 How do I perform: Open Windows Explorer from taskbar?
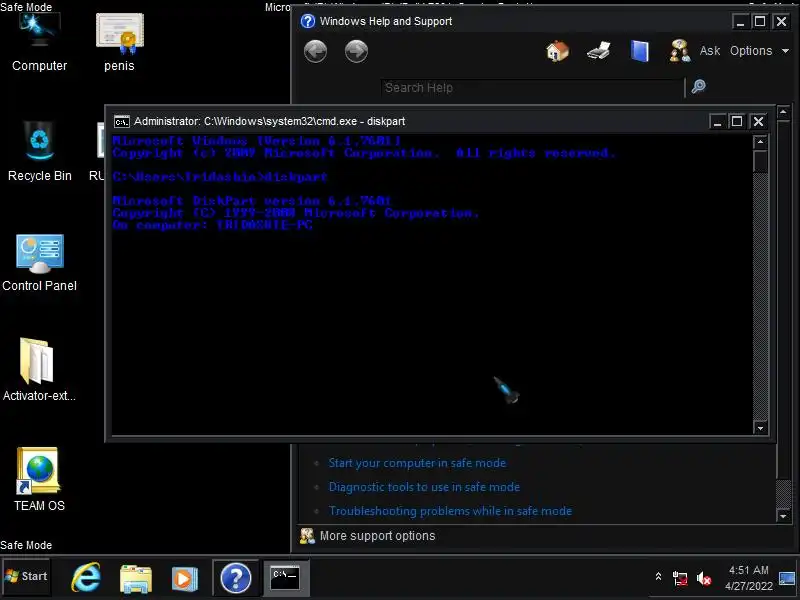(136, 579)
